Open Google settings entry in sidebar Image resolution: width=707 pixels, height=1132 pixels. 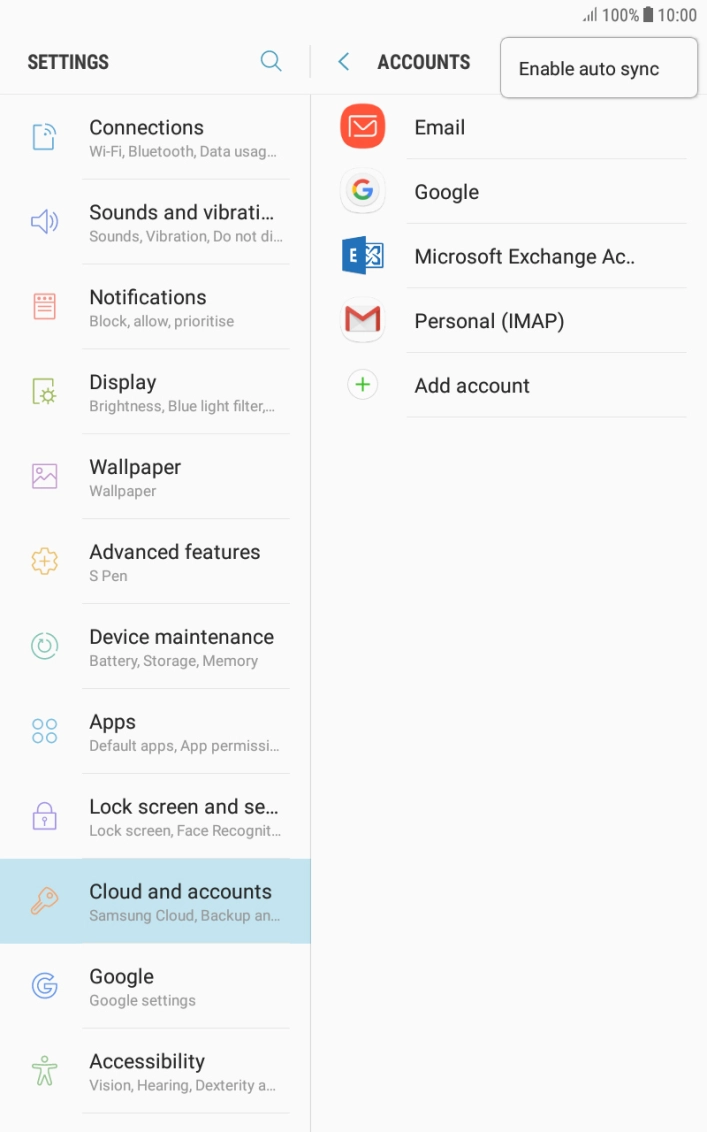(x=155, y=986)
